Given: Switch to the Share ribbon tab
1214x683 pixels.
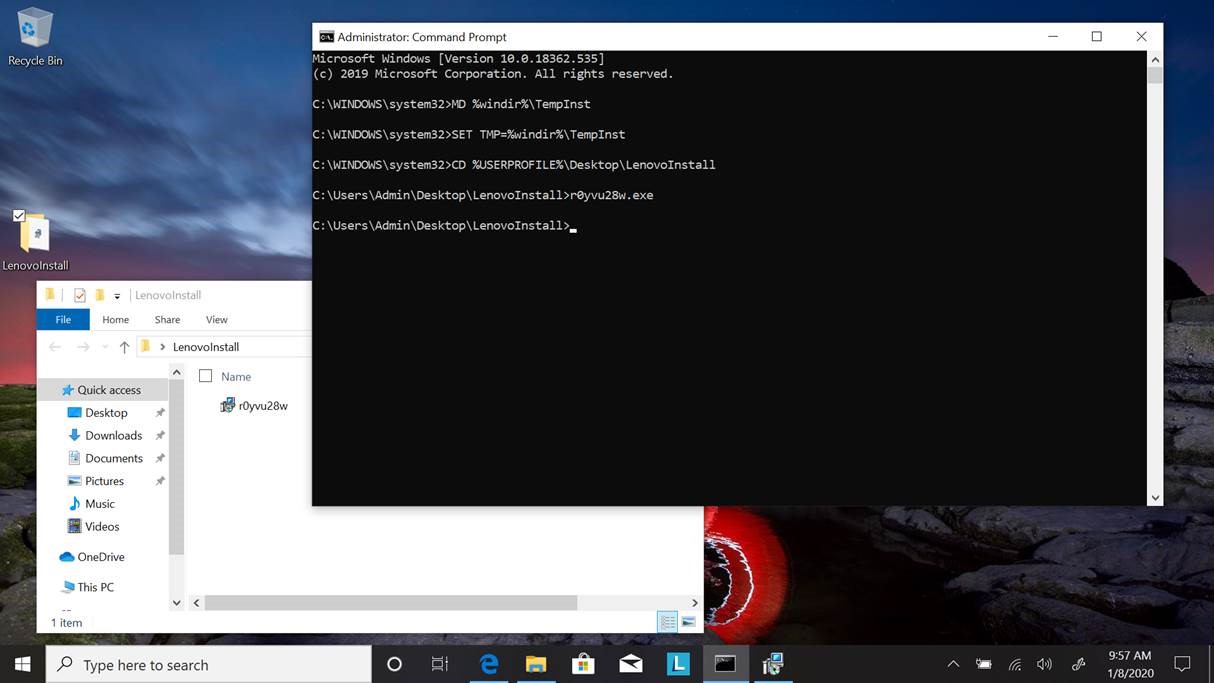Looking at the screenshot, I should [x=167, y=319].
